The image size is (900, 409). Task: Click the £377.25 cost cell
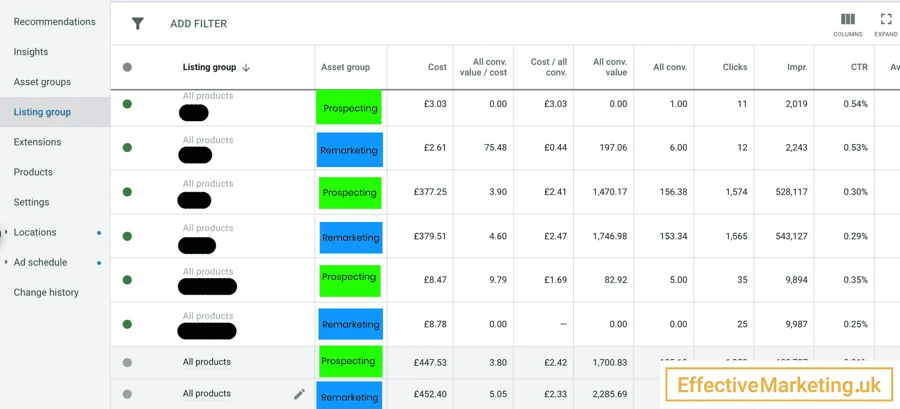pyautogui.click(x=430, y=192)
